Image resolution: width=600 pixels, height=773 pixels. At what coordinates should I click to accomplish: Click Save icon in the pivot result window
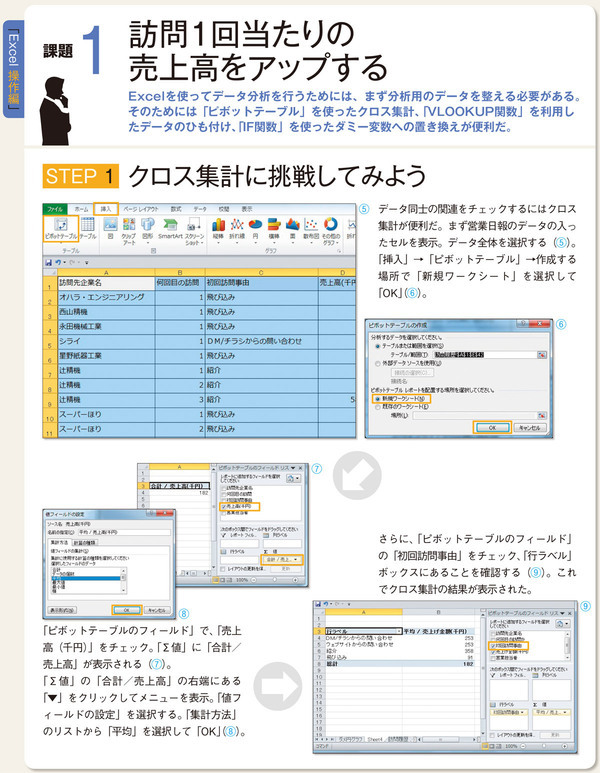point(318,604)
